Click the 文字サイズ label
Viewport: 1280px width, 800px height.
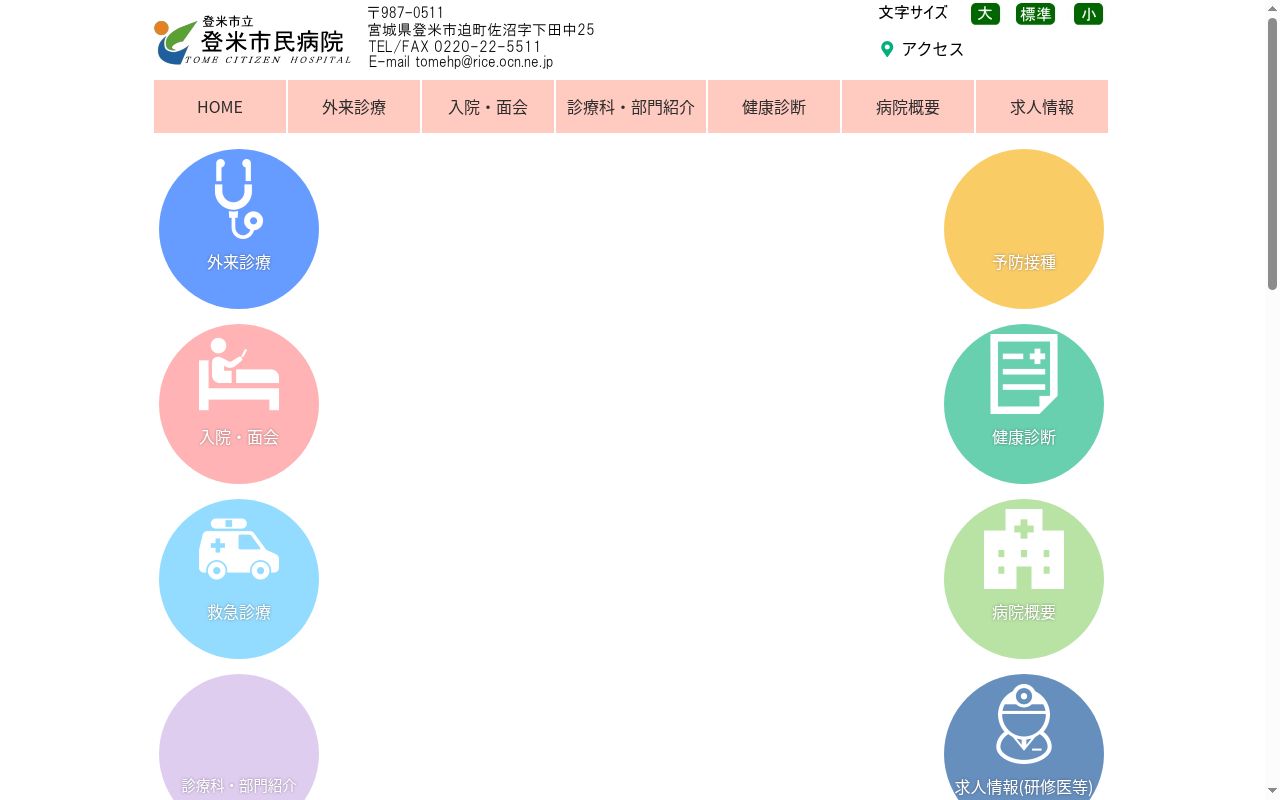coord(913,13)
